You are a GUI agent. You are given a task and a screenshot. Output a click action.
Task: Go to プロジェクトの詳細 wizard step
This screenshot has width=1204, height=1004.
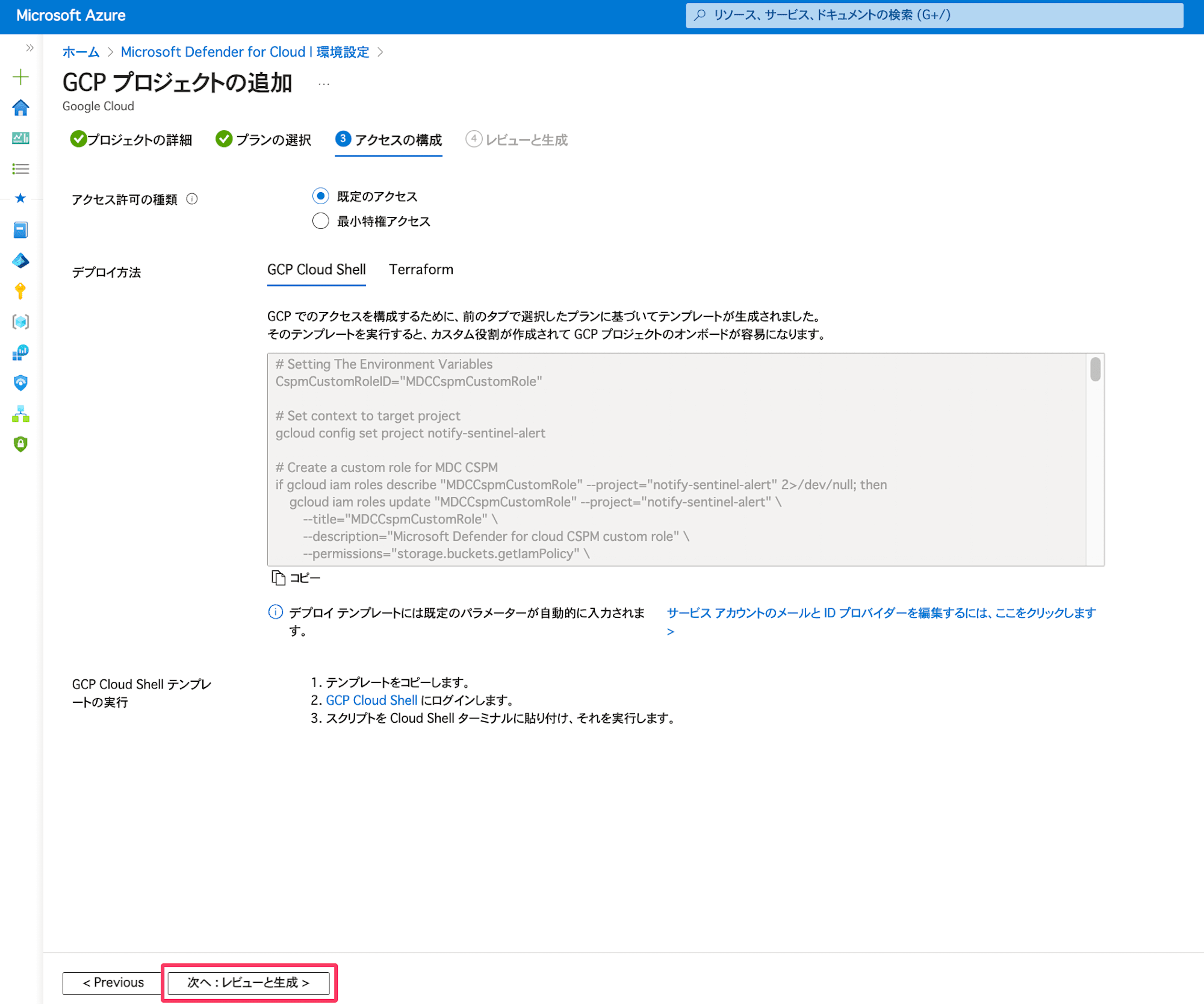click(131, 140)
